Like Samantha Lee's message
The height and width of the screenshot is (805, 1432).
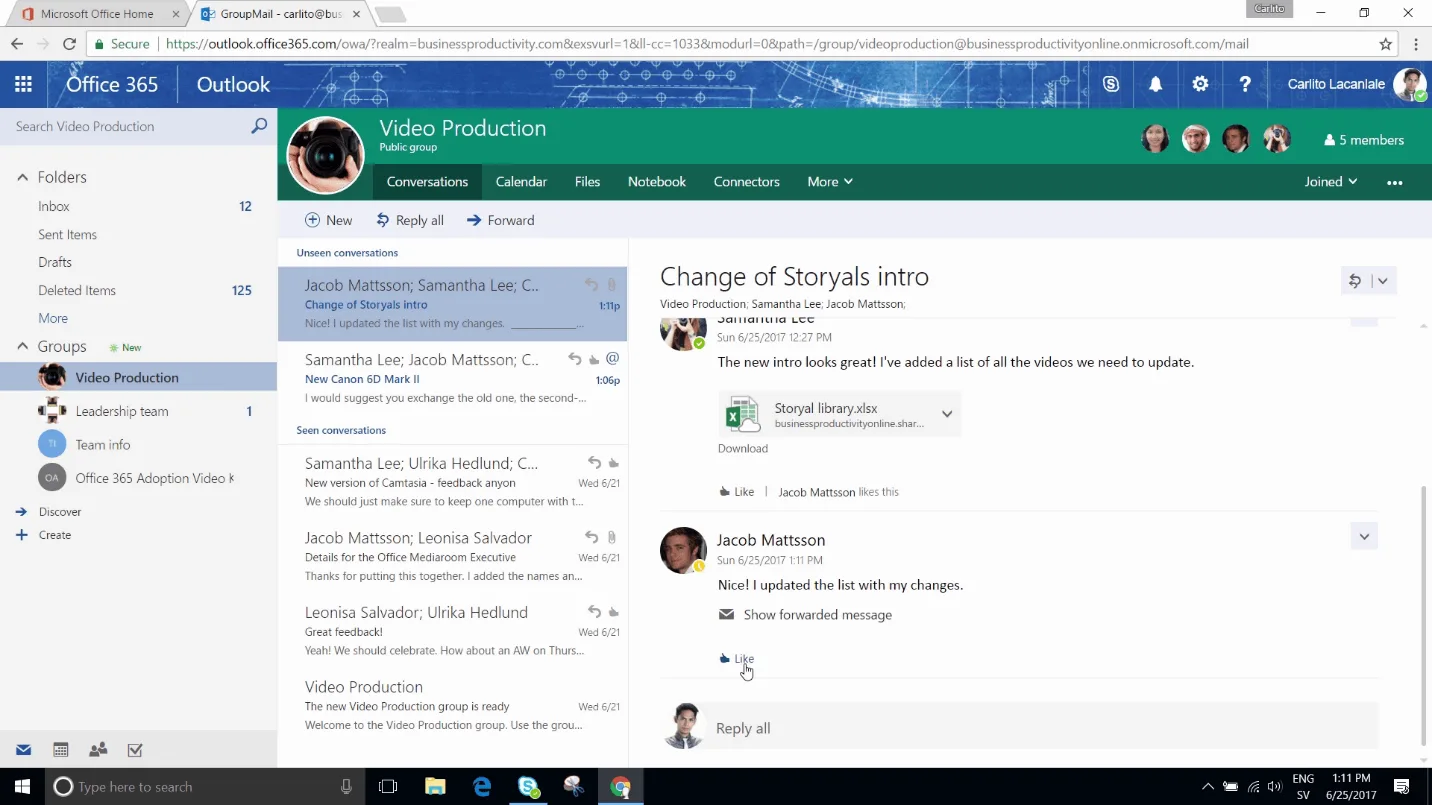click(x=736, y=492)
